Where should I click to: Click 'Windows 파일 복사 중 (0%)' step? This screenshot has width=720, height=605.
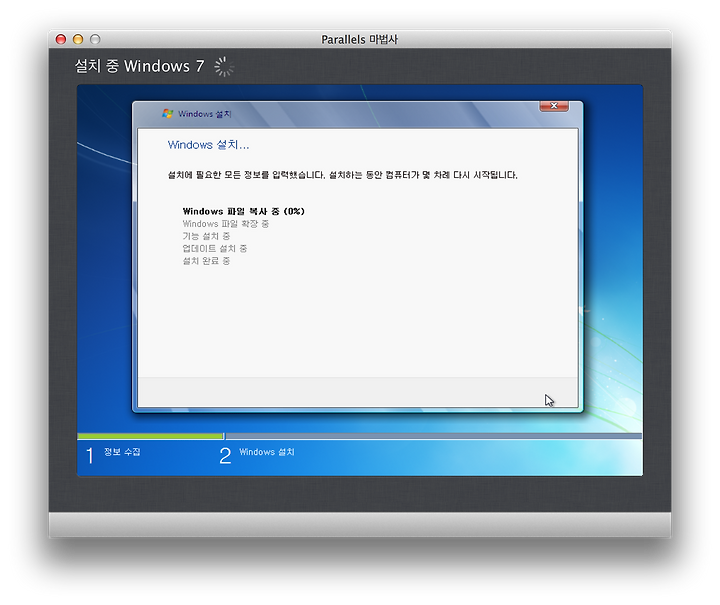(243, 211)
